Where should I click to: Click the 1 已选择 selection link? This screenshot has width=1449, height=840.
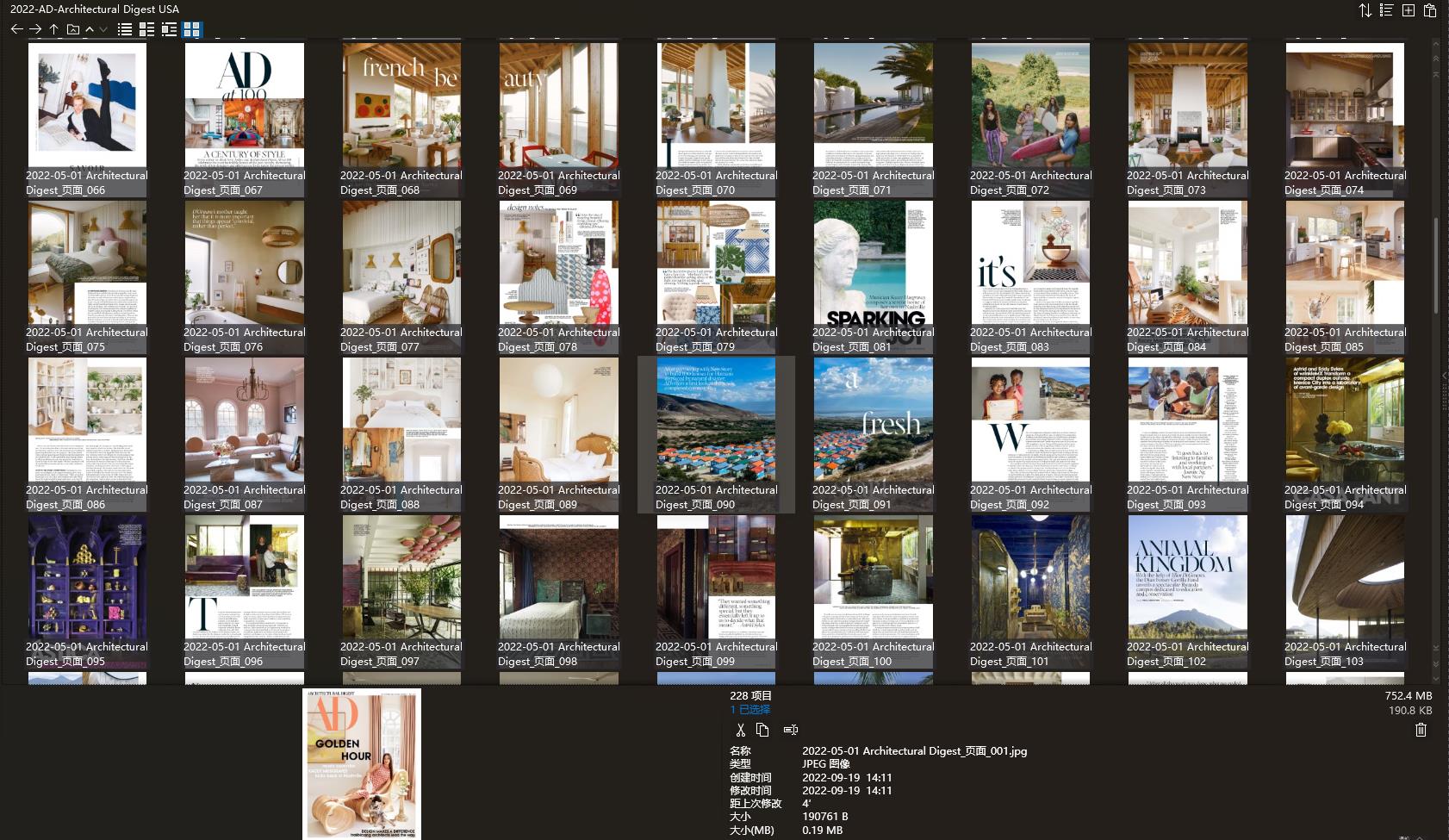point(749,709)
